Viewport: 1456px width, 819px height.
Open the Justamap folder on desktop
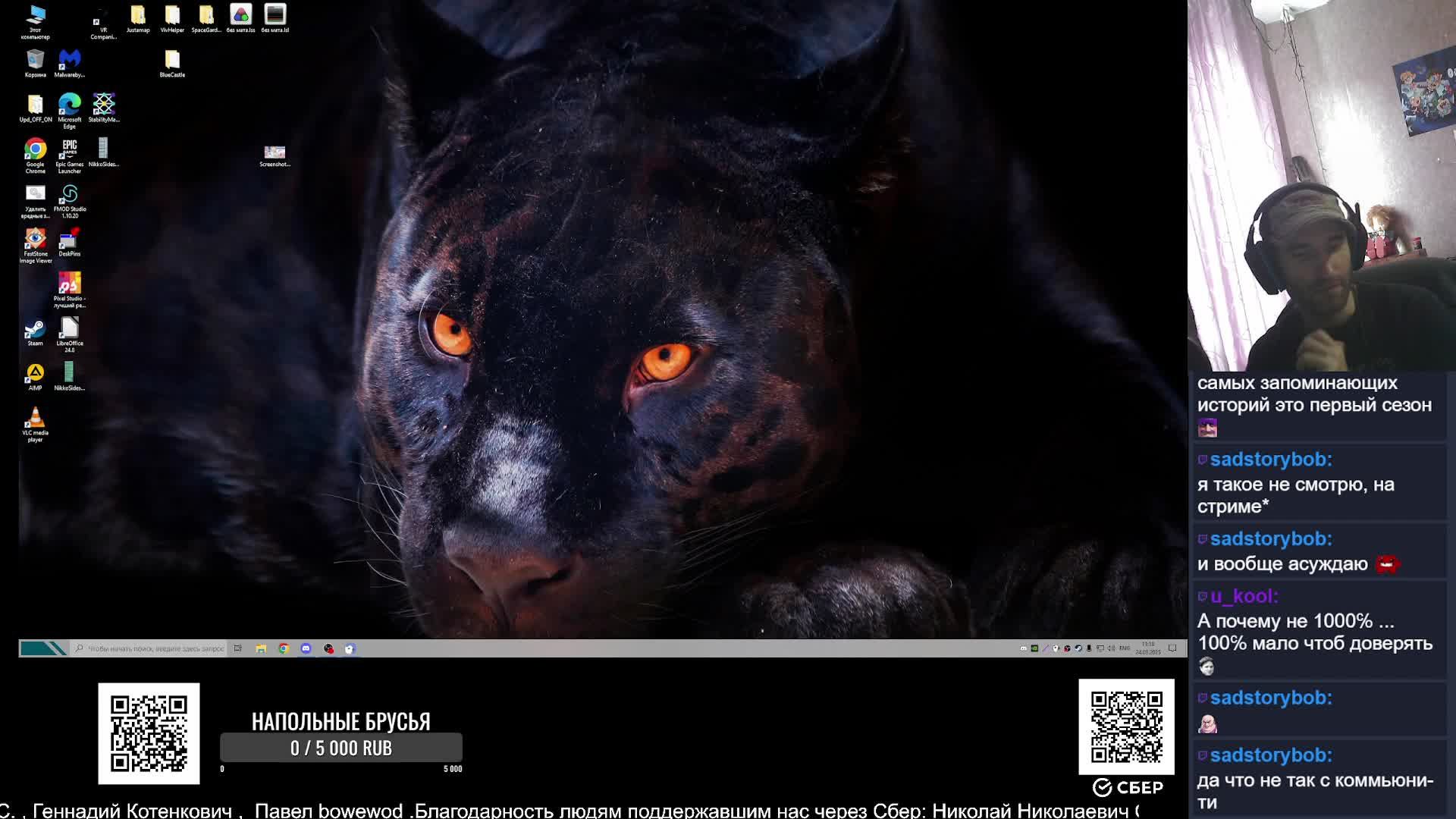click(x=138, y=16)
